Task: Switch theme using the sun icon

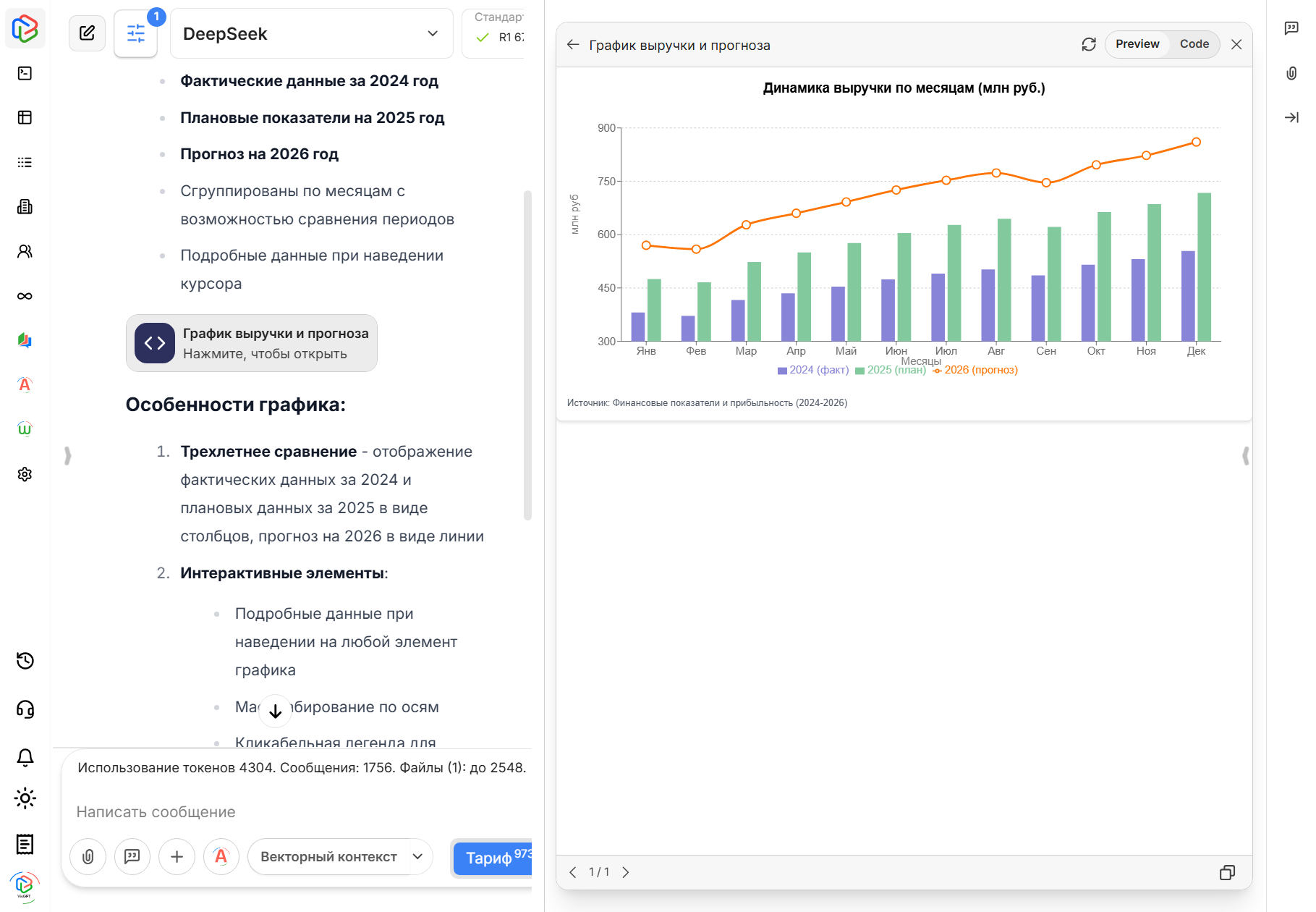Action: coord(25,798)
